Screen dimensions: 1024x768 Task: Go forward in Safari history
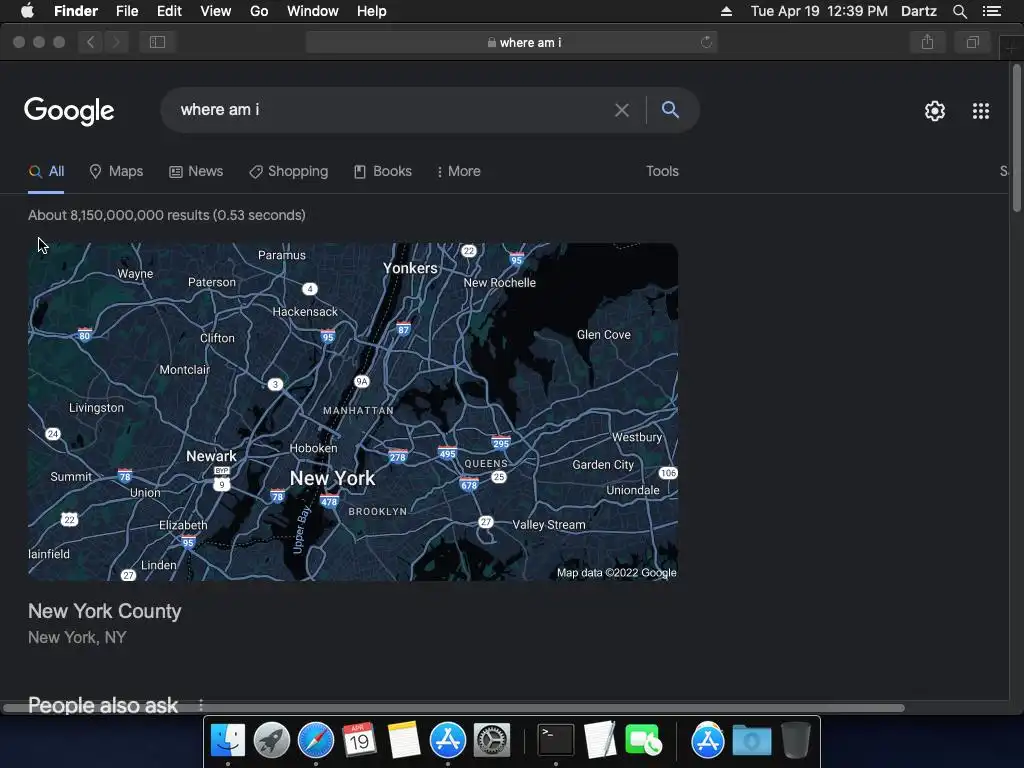point(116,42)
